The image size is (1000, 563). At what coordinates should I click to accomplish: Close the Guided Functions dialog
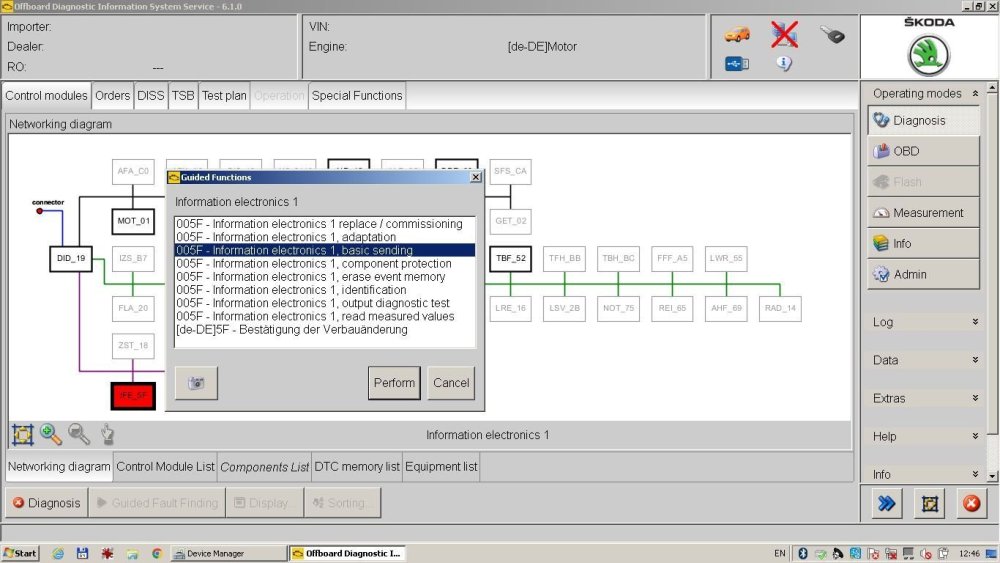click(x=476, y=177)
